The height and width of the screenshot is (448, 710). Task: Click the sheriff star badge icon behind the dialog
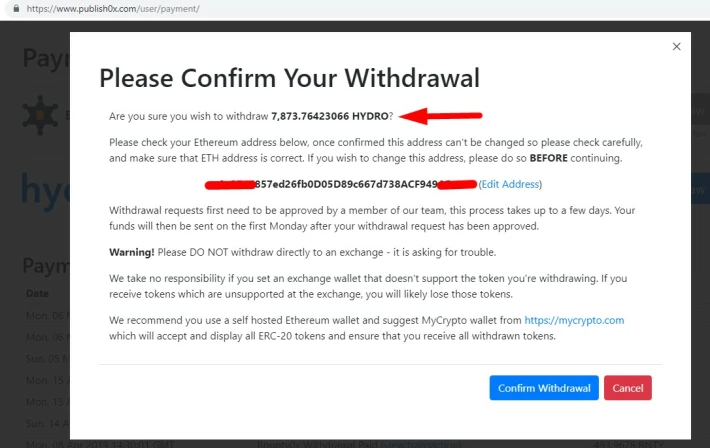tap(40, 115)
